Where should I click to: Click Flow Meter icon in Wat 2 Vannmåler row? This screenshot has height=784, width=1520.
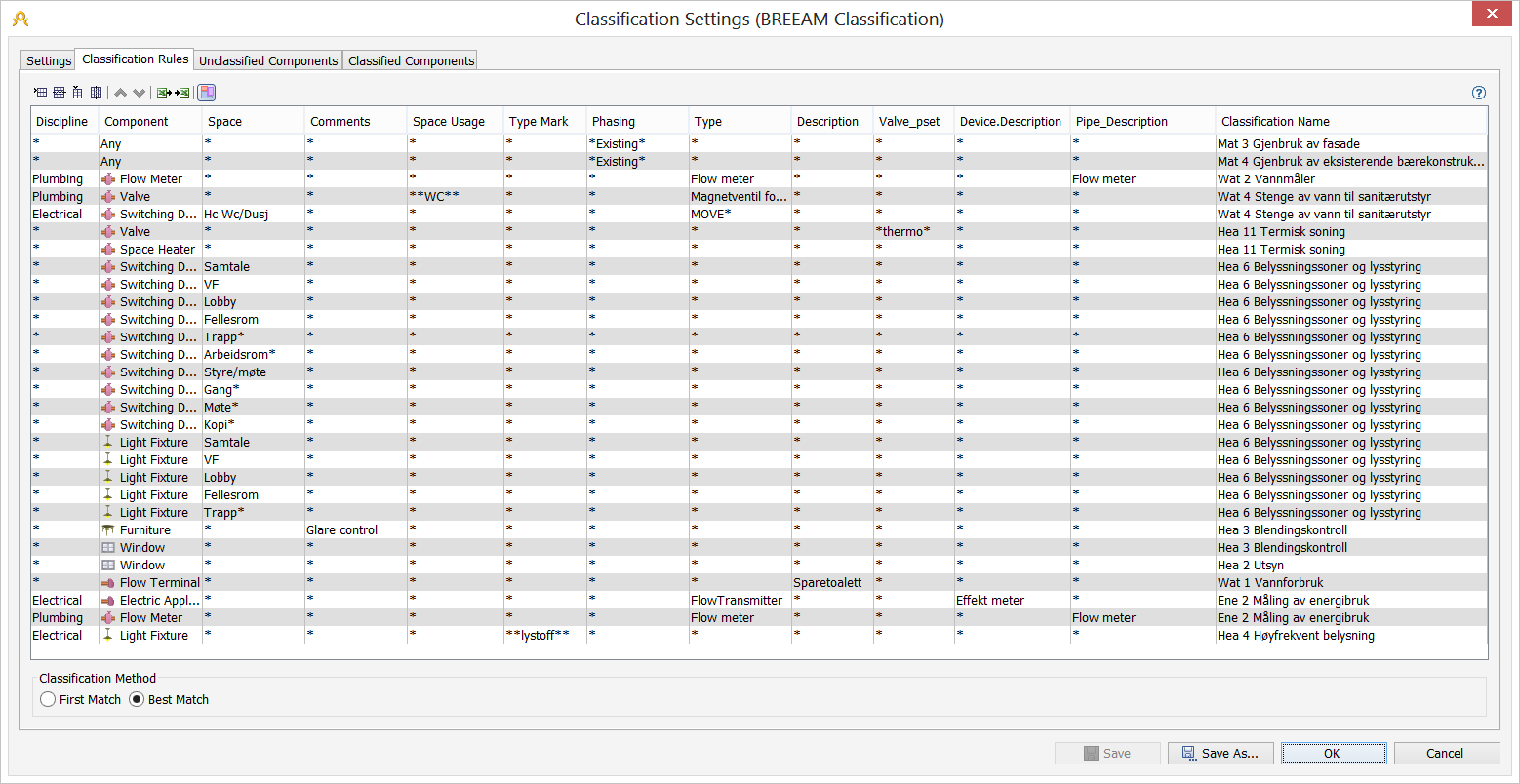click(109, 179)
